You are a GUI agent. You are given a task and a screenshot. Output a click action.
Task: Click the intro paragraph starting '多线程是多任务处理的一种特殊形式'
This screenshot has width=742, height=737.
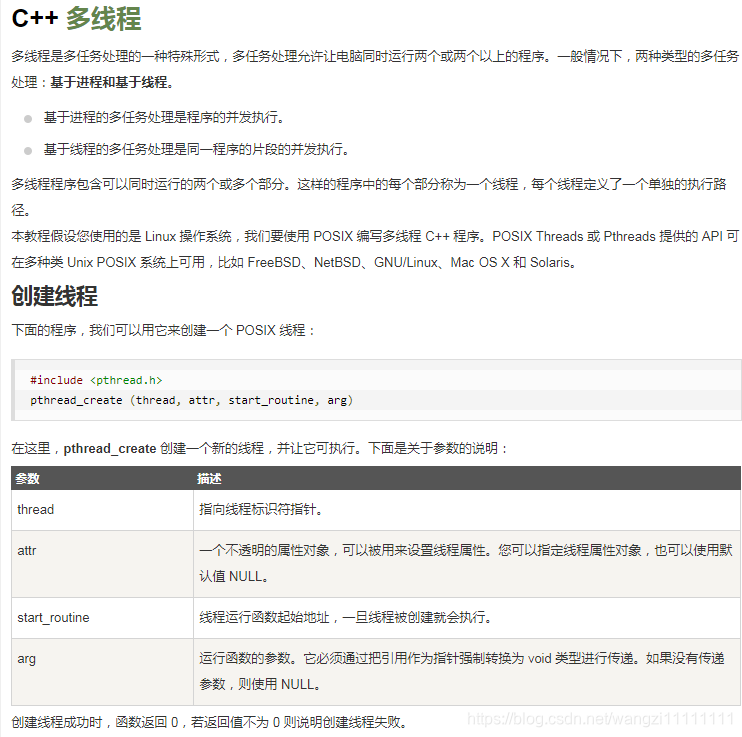tap(375, 69)
